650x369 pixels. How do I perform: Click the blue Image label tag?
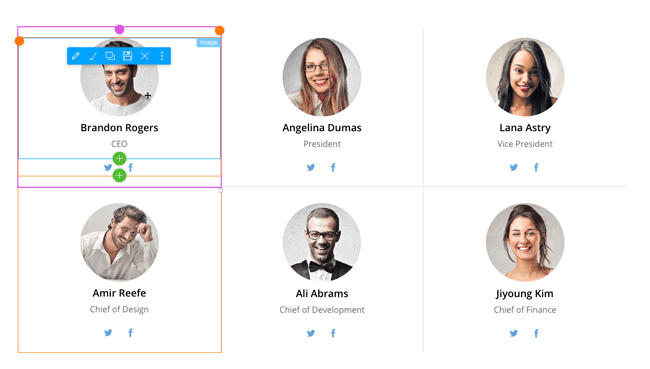point(208,42)
